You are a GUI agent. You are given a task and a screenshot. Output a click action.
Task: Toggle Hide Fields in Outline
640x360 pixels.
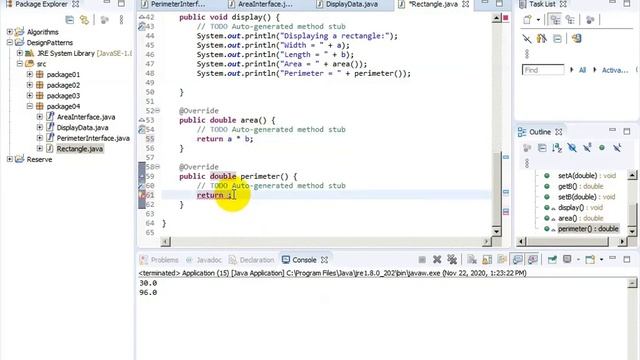tap(572, 148)
